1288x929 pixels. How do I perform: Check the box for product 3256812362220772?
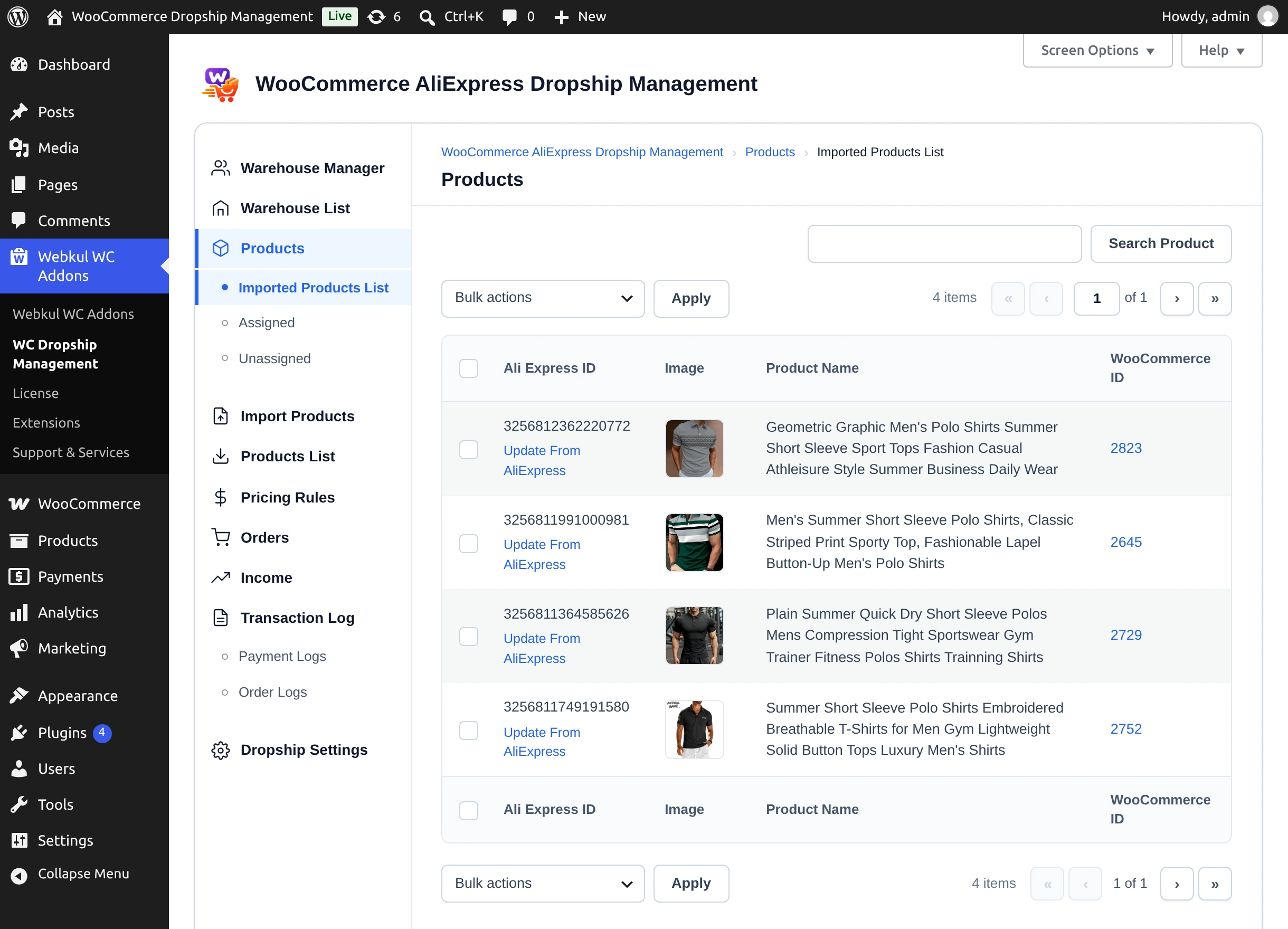coord(469,450)
